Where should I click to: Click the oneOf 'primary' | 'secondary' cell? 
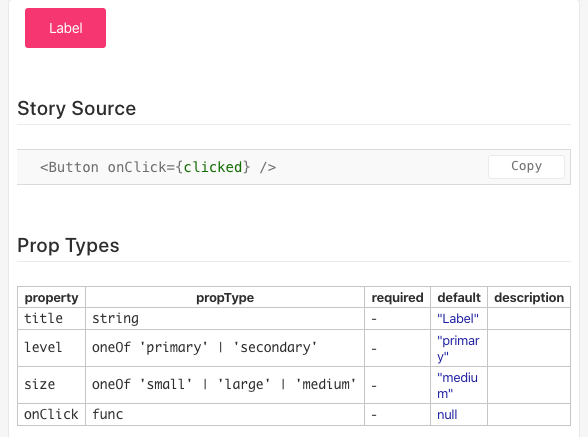[x=225, y=348]
